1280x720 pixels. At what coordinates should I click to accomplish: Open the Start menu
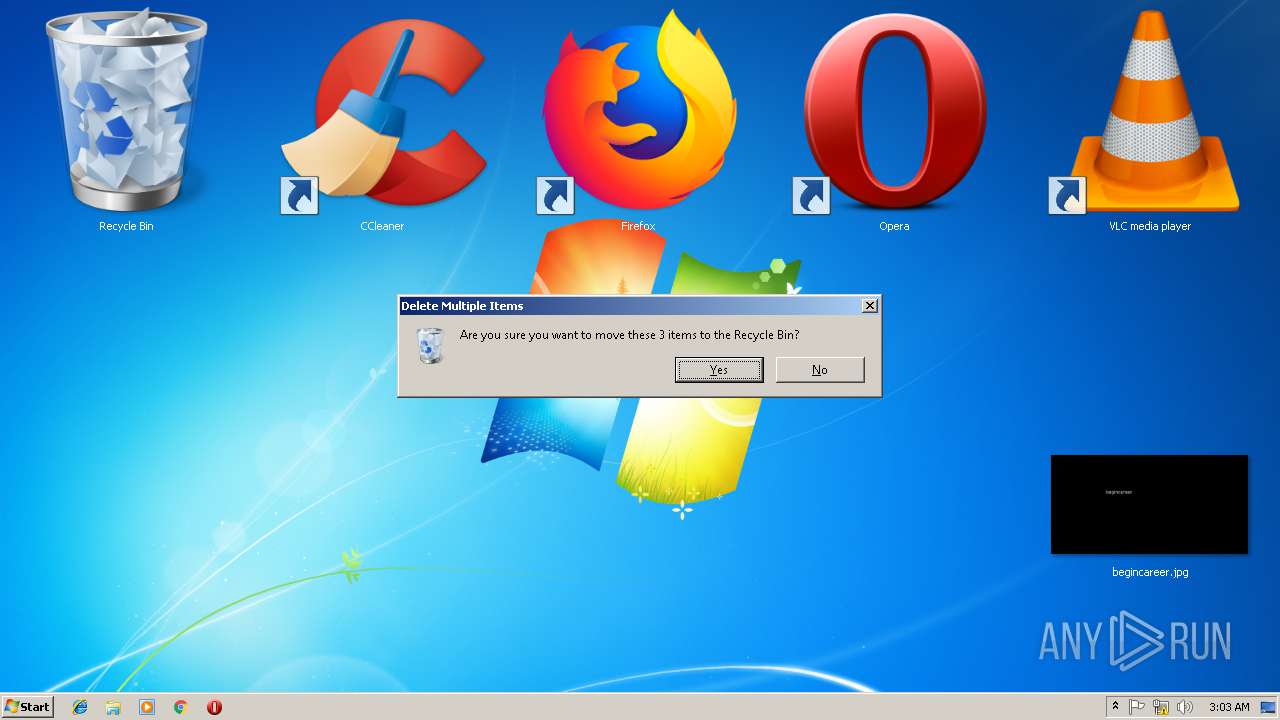[27, 707]
